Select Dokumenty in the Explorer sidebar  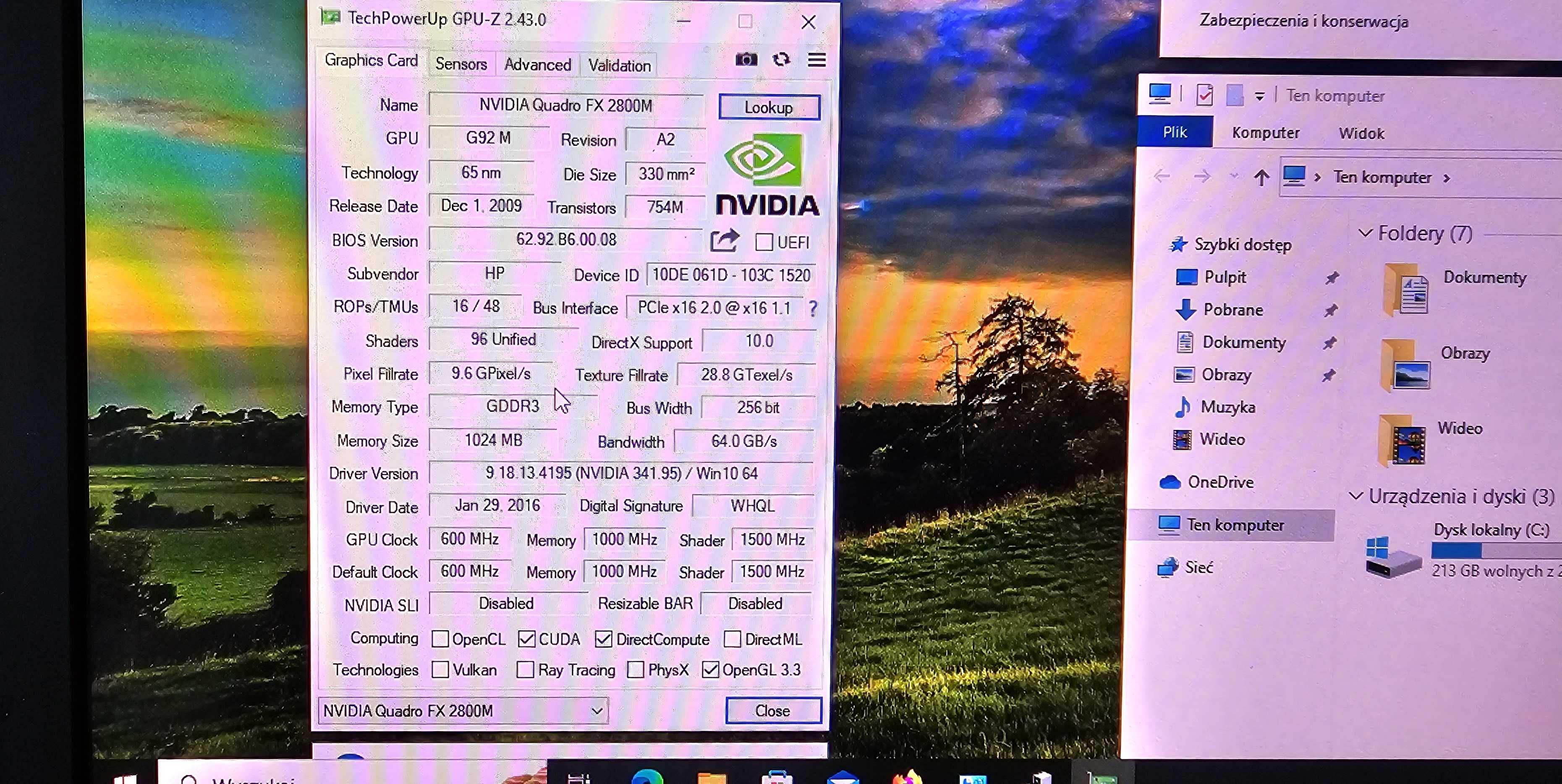1244,342
